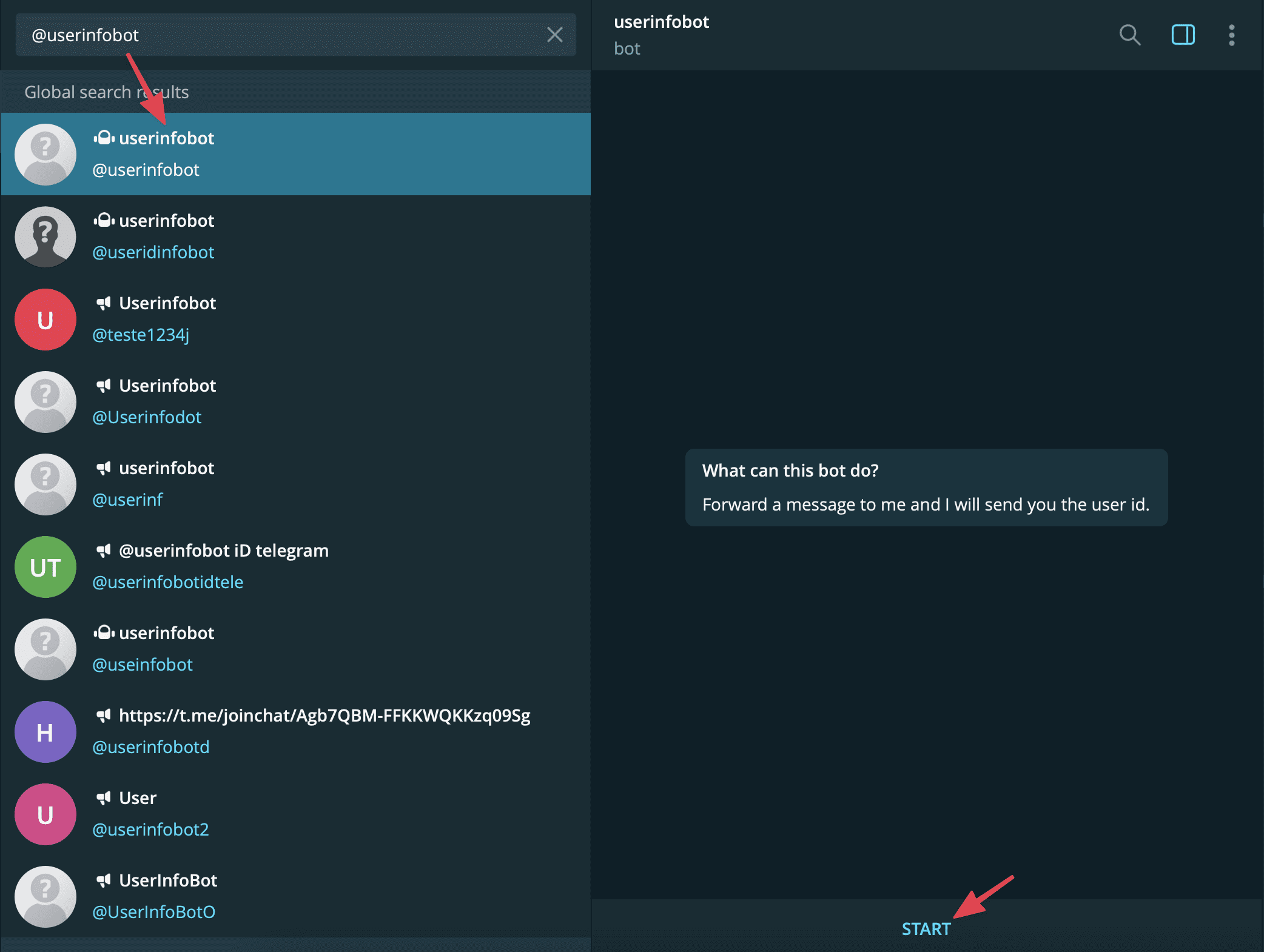Open the chat search magnifier icon
The image size is (1264, 952).
point(1129,35)
